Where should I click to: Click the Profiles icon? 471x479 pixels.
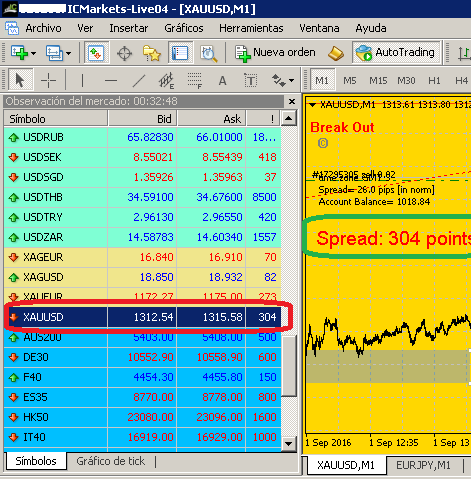[54, 53]
